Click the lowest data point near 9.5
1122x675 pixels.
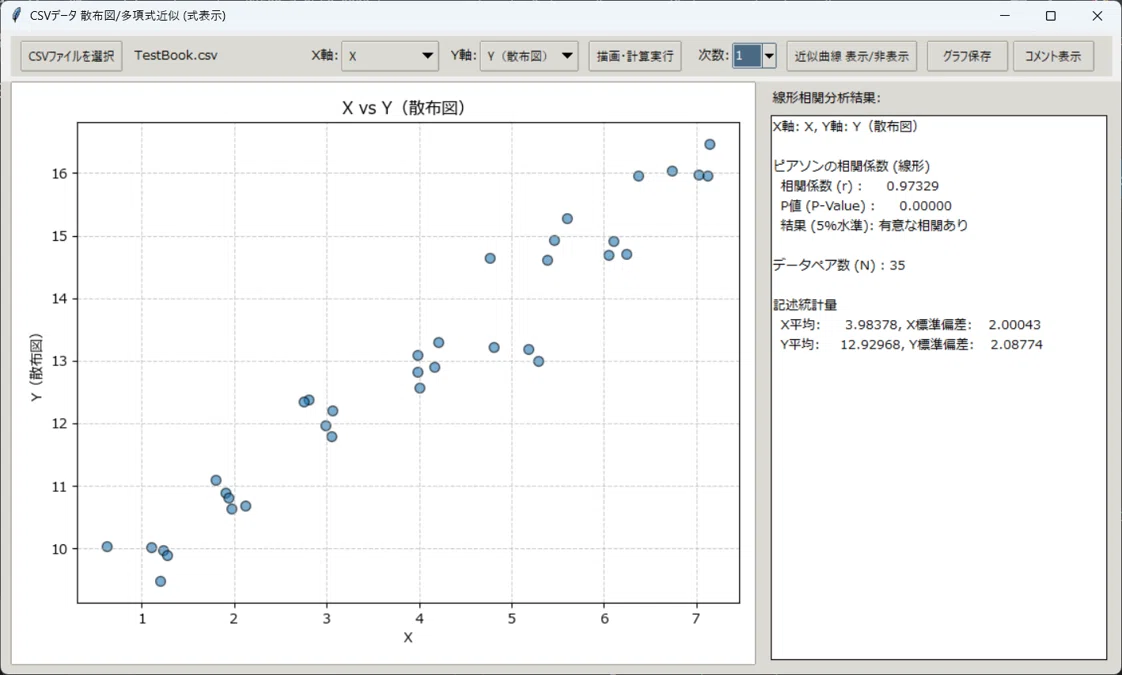click(x=160, y=581)
